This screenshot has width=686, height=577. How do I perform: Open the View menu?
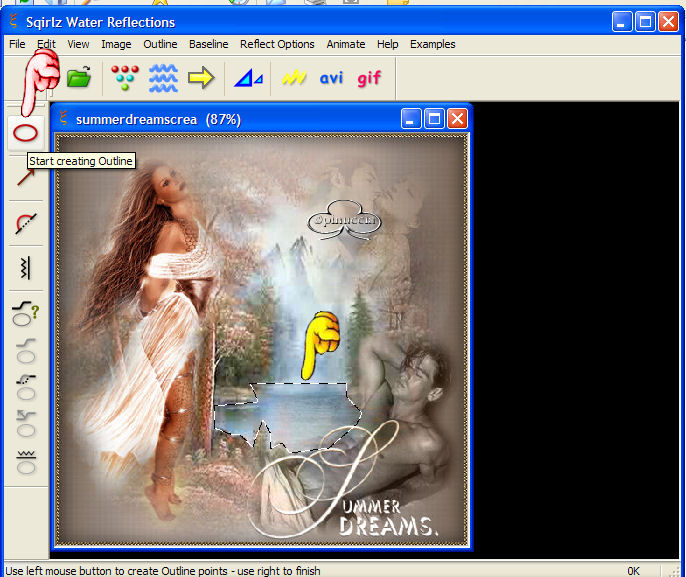78,44
